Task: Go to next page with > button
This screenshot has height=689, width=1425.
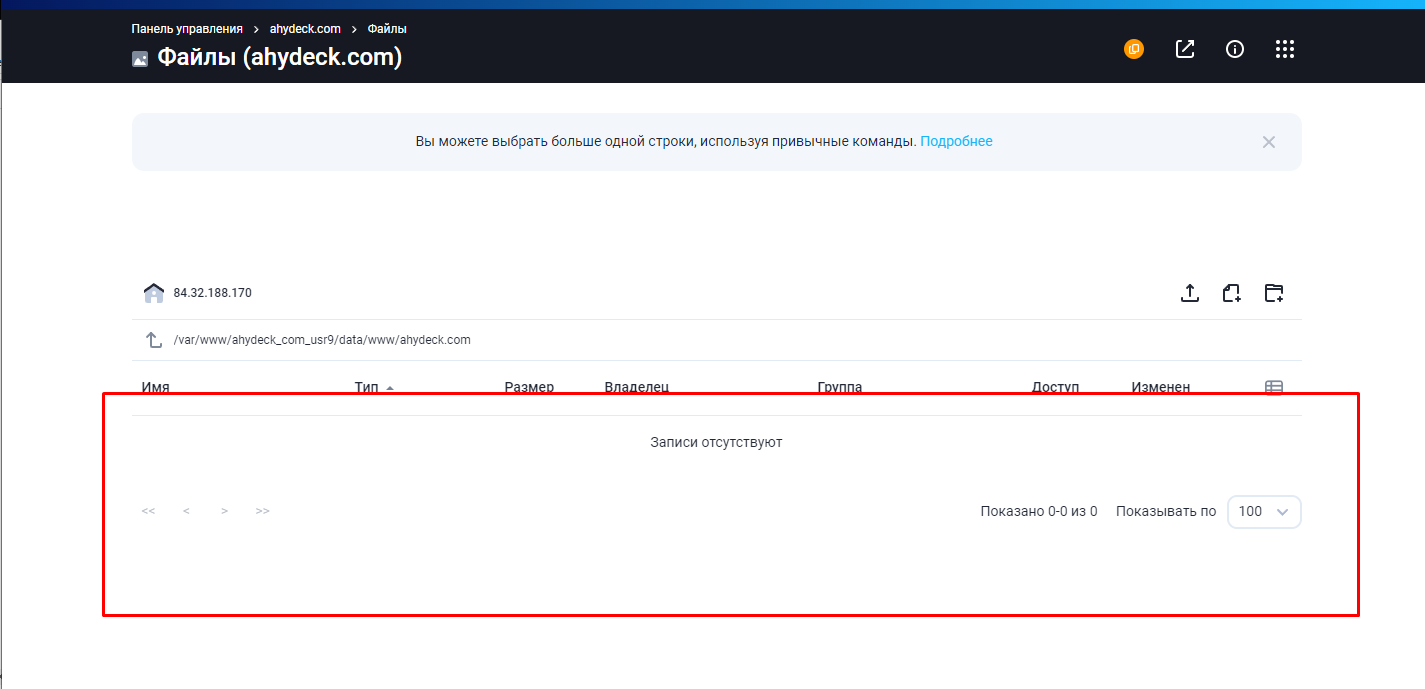Action: 225,511
